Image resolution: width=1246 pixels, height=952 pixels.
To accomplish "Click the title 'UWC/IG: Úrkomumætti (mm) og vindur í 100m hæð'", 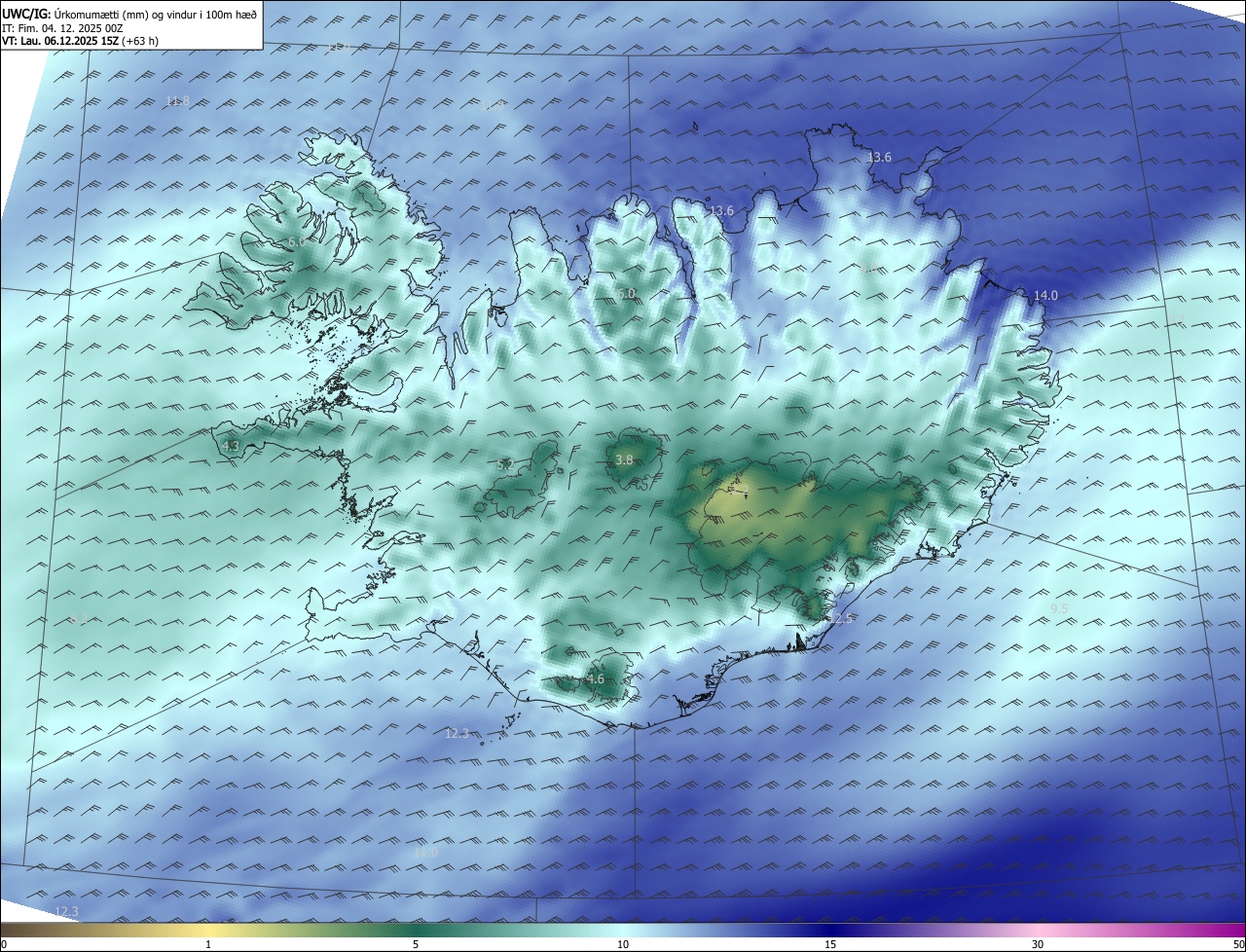I will (x=129, y=13).
